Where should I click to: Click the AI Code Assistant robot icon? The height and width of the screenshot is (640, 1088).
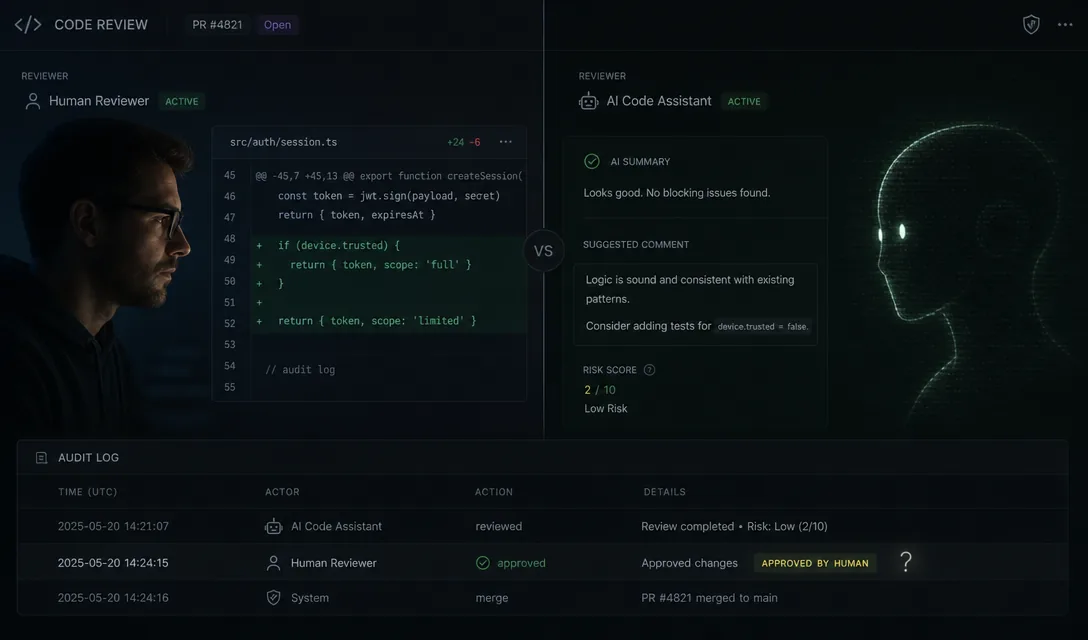point(588,101)
